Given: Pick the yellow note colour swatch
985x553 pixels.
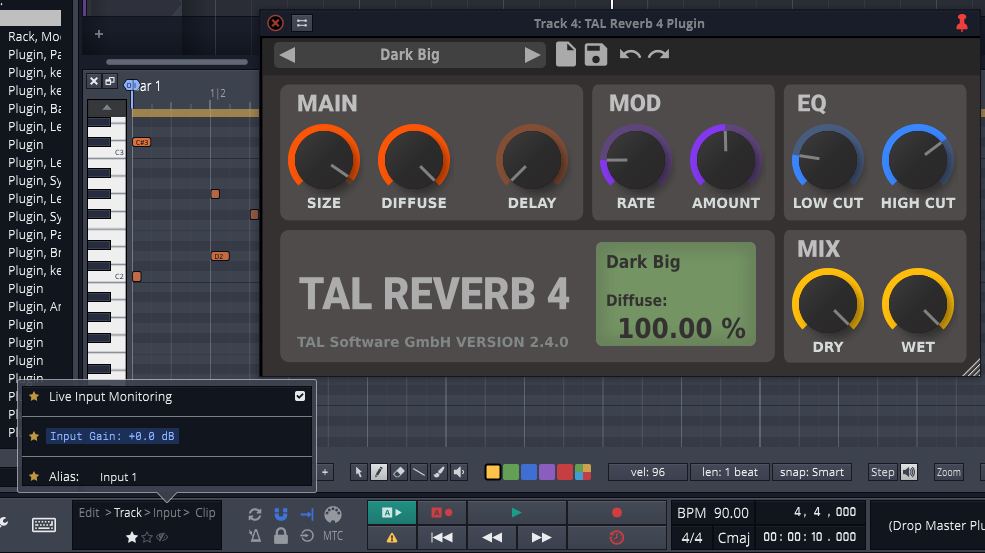Looking at the screenshot, I should tap(492, 472).
